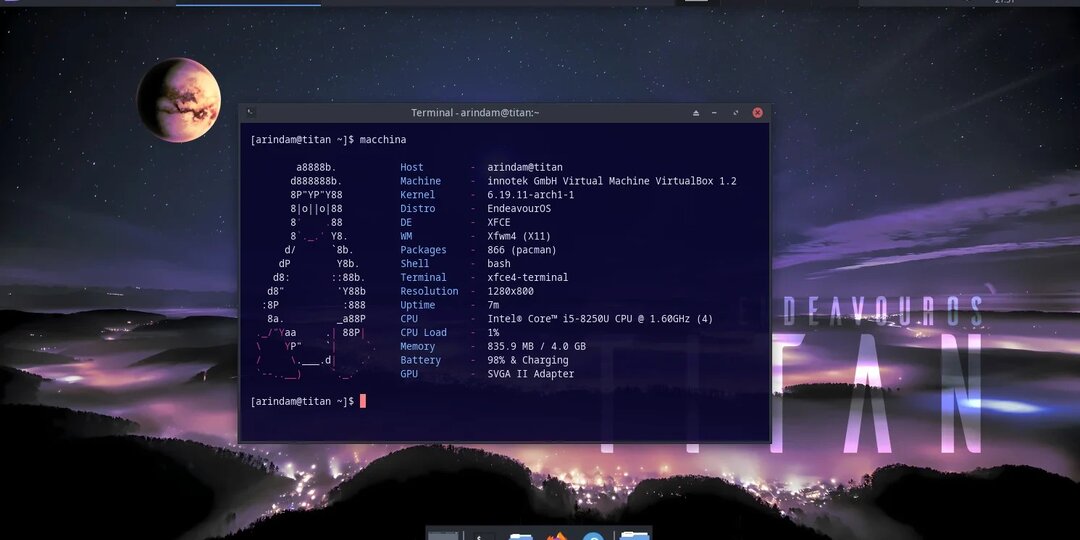This screenshot has width=1080, height=540.
Task: Open the terminal window menu icon in title bar
Action: pyautogui.click(x=251, y=112)
